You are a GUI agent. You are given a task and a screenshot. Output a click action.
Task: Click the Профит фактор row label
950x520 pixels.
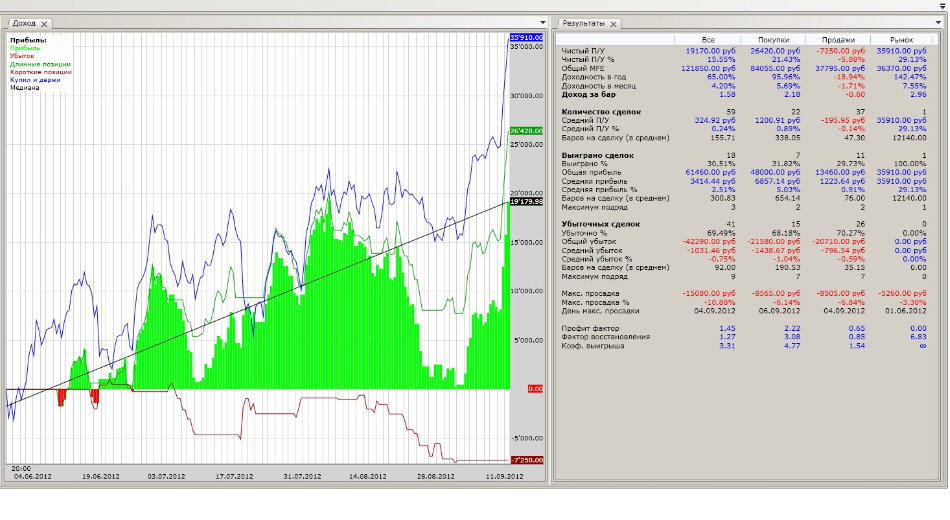(x=592, y=328)
